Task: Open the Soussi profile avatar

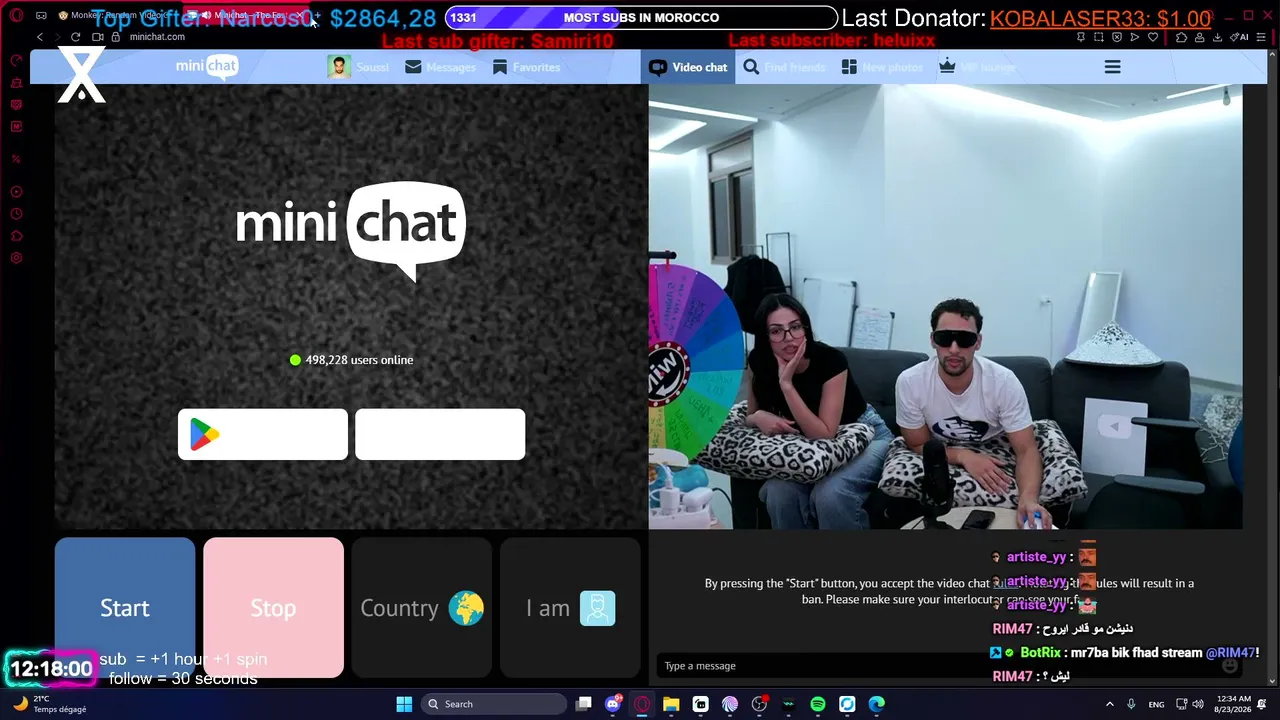Action: 339,67
